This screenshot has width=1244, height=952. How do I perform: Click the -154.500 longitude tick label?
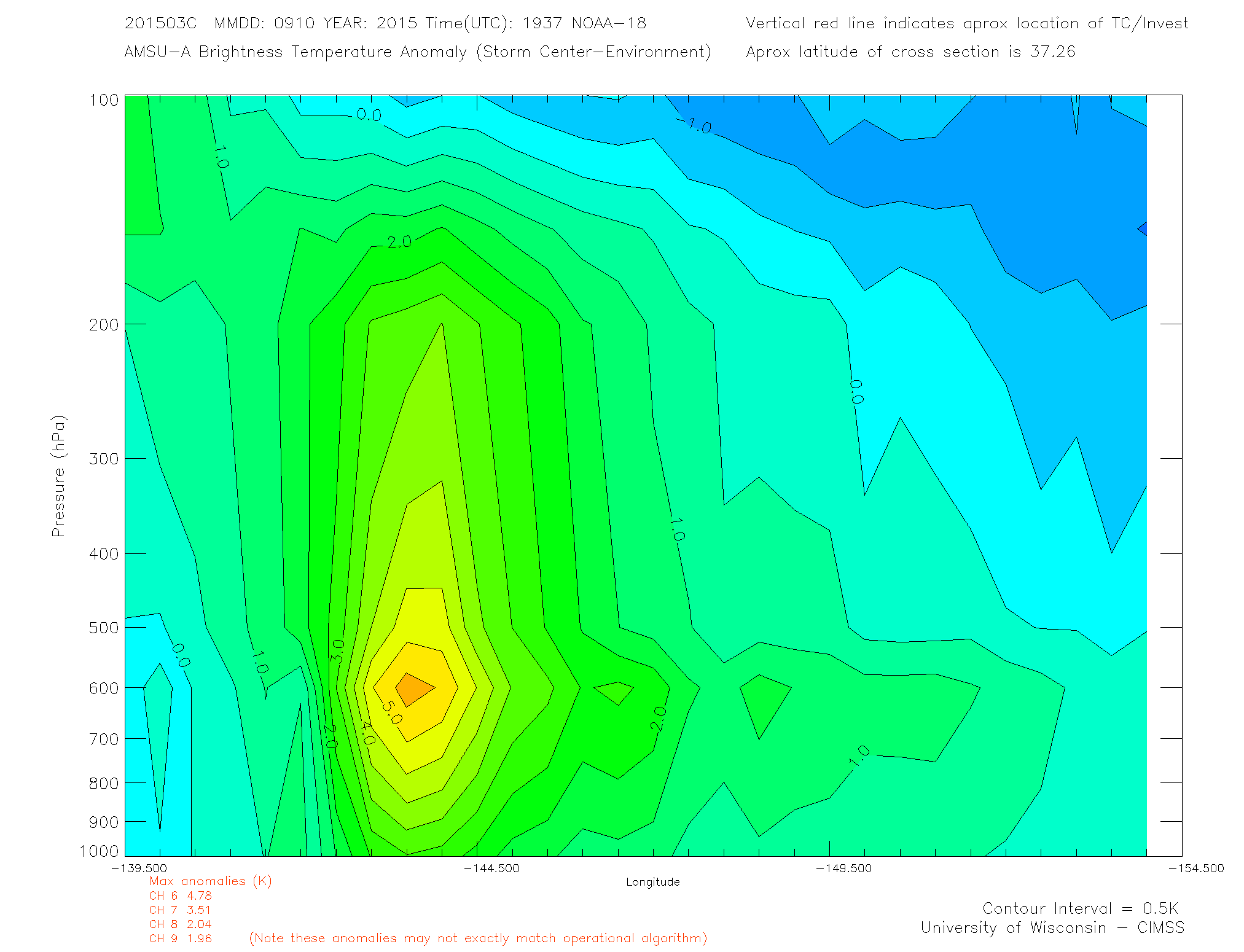point(1195,868)
